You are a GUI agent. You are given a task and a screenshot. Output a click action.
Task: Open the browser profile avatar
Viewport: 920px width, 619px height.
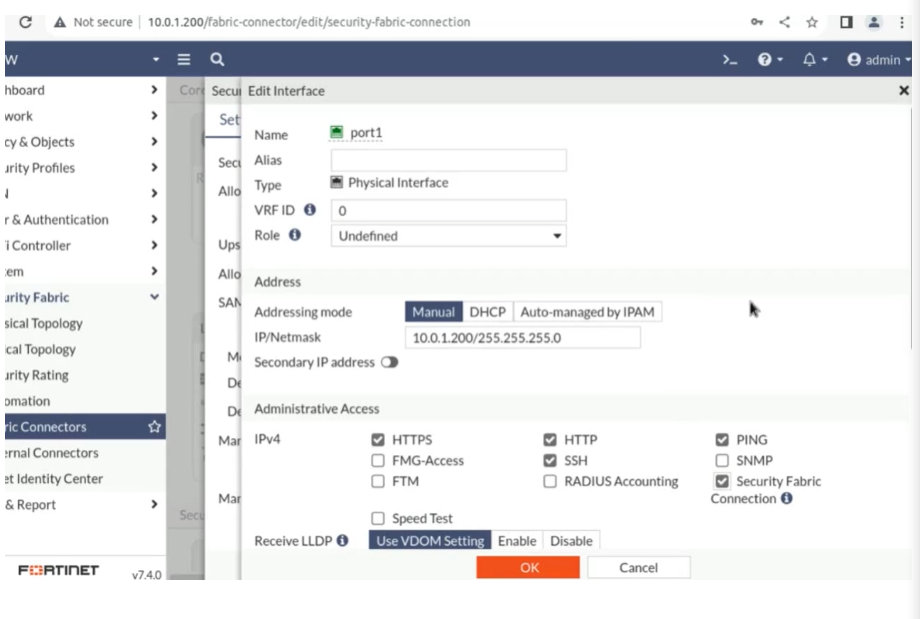tap(874, 22)
